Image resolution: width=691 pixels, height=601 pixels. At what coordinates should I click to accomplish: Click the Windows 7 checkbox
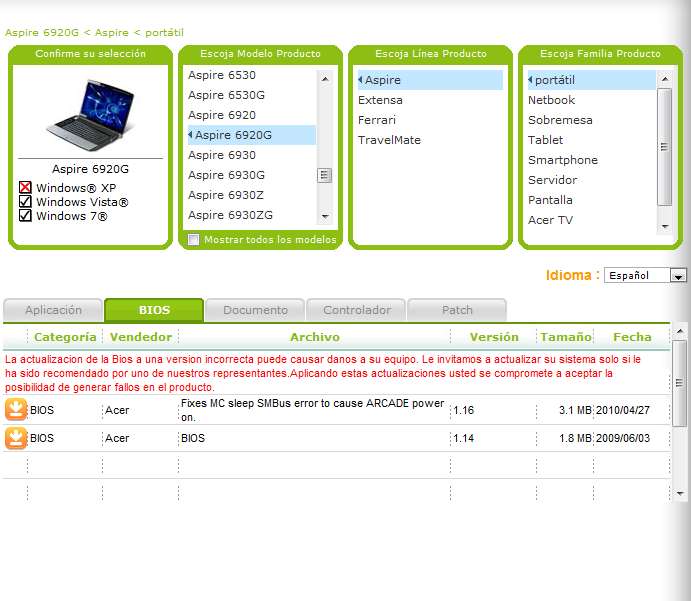point(25,215)
